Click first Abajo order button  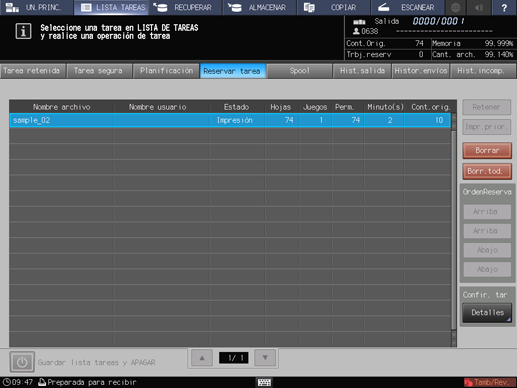point(487,250)
